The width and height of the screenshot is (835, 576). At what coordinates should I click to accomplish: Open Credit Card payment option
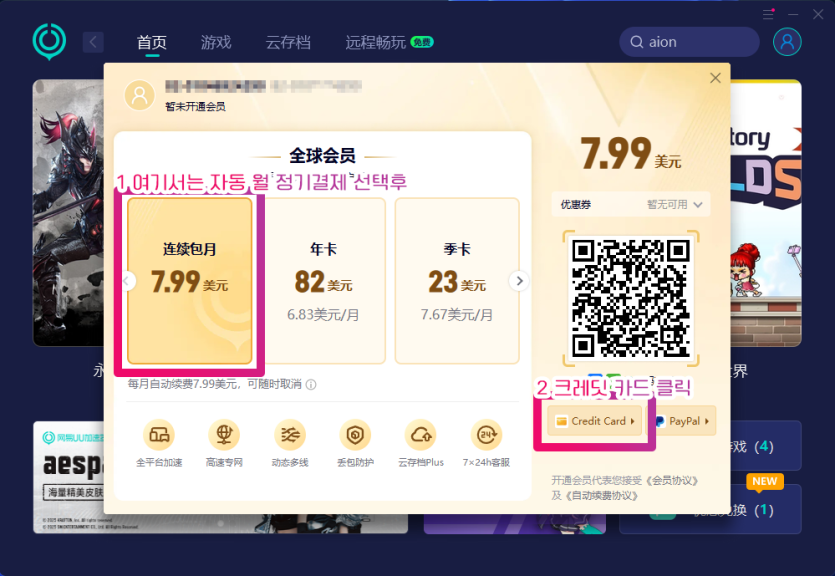594,421
